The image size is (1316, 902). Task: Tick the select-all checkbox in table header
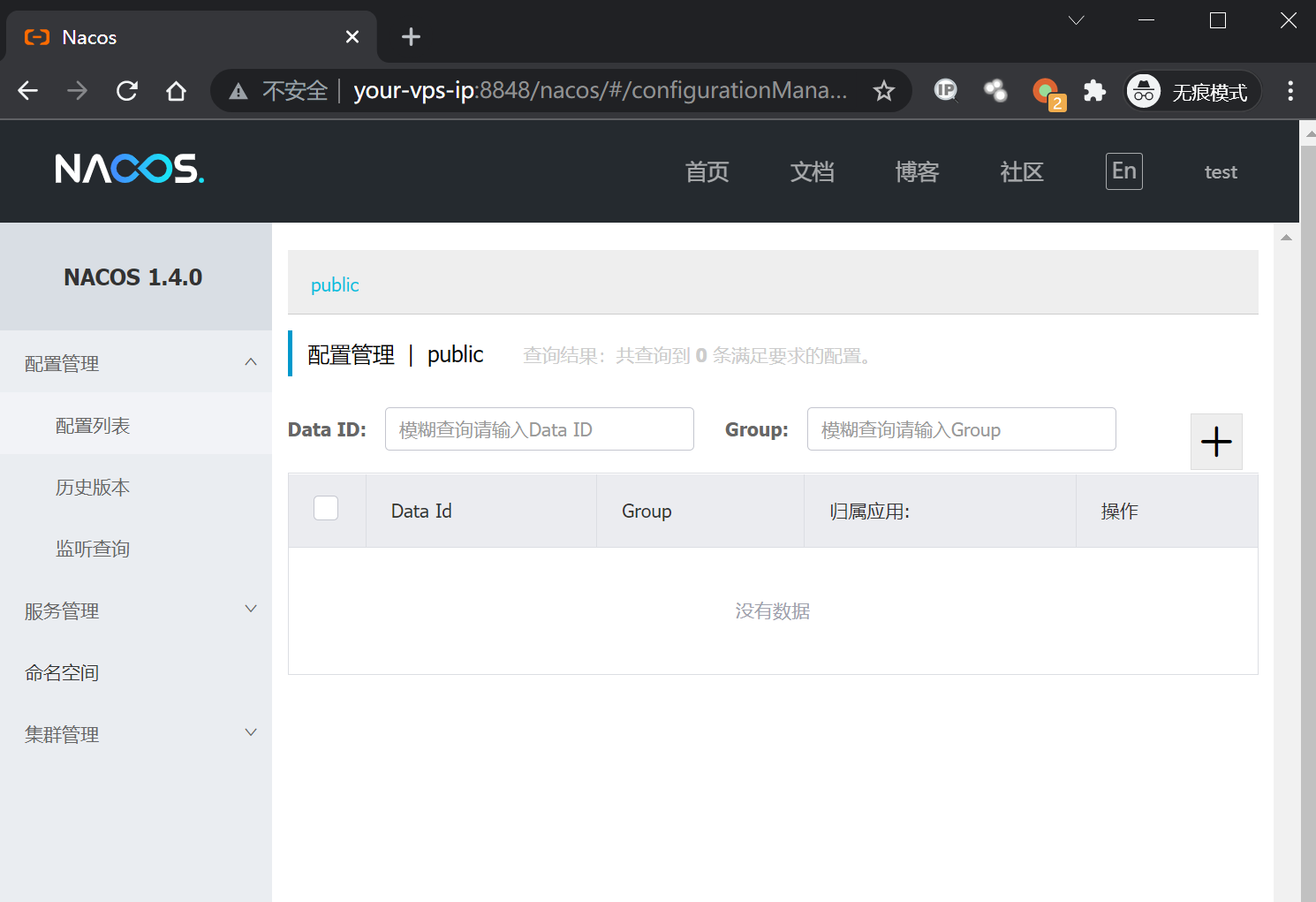(x=326, y=509)
